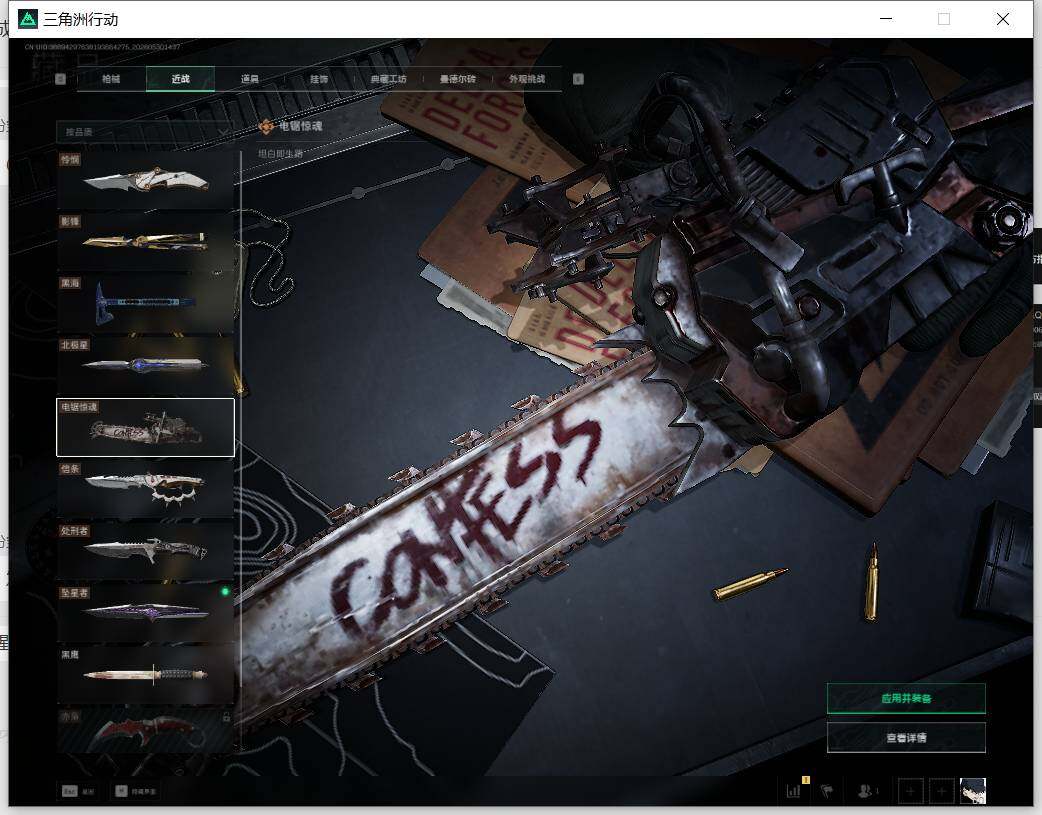The image size is (1042, 815).
Task: Select the 坠星者 purple blade skin thumbnail
Action: 146,613
